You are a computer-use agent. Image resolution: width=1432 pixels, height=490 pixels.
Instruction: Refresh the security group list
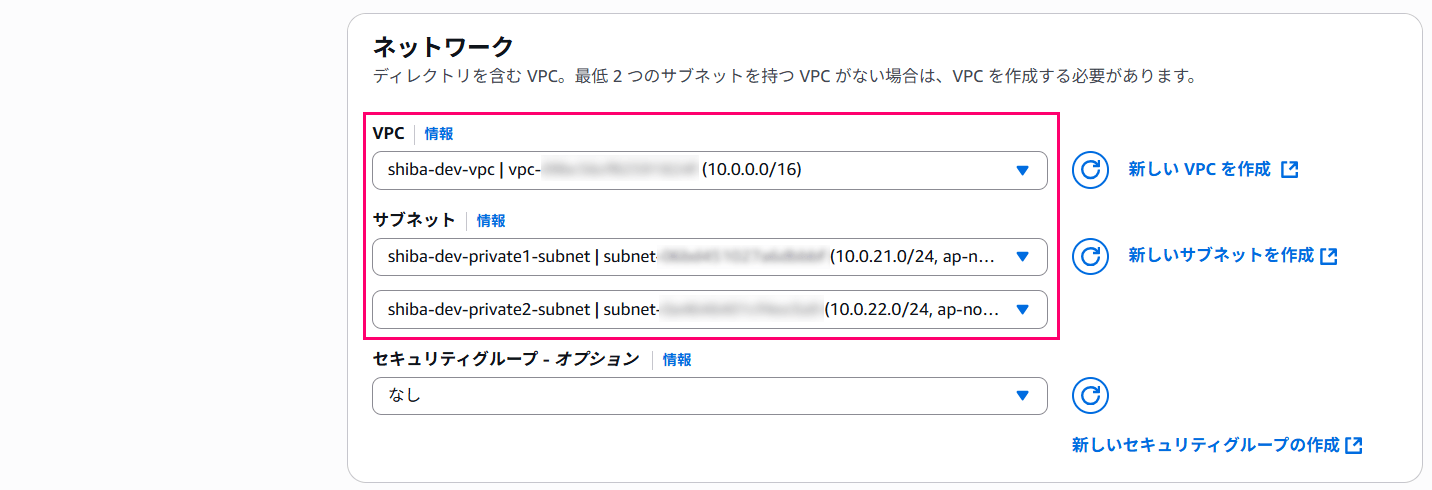click(1090, 395)
